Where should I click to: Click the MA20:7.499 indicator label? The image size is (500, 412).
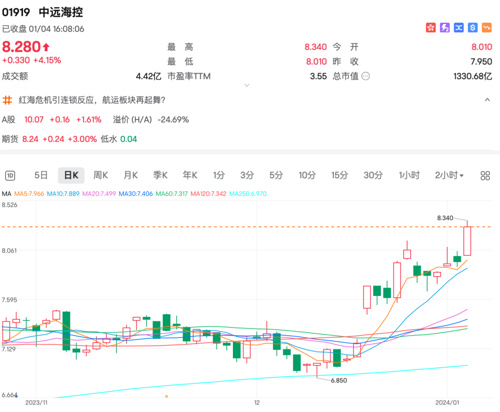click(99, 194)
